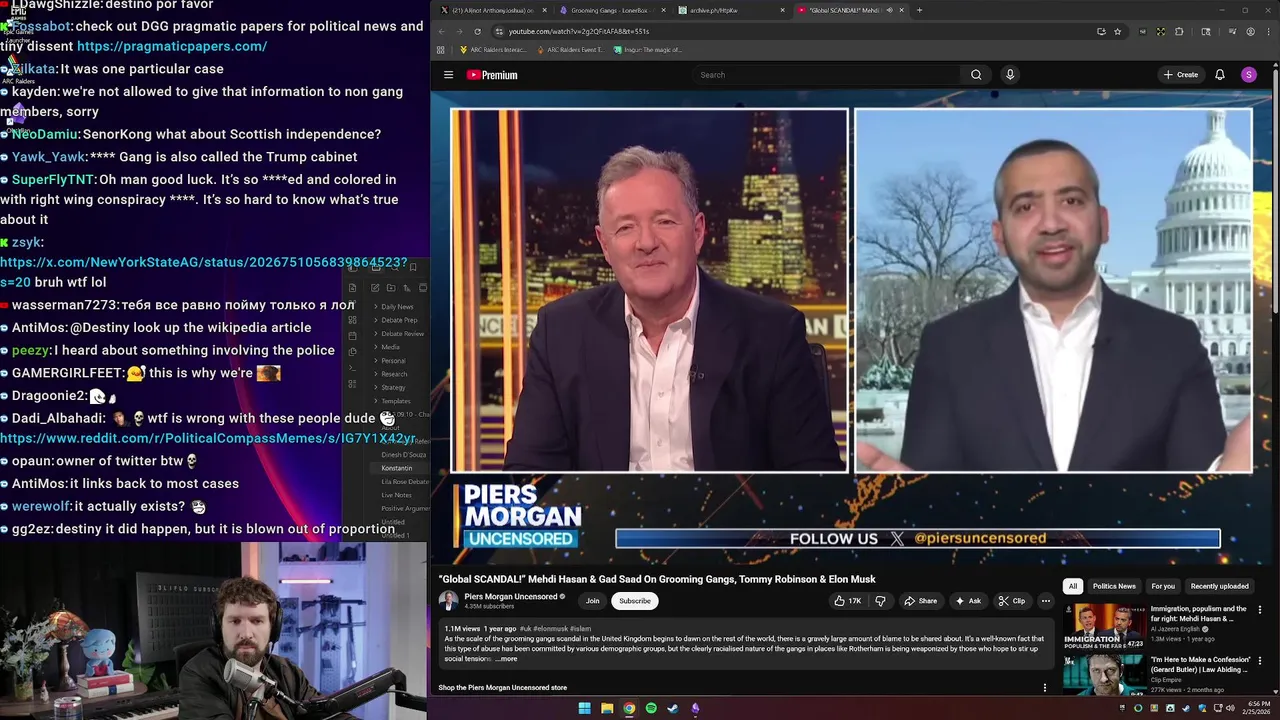Open more actions menu beside Clip
The height and width of the screenshot is (720, 1280).
(1045, 601)
